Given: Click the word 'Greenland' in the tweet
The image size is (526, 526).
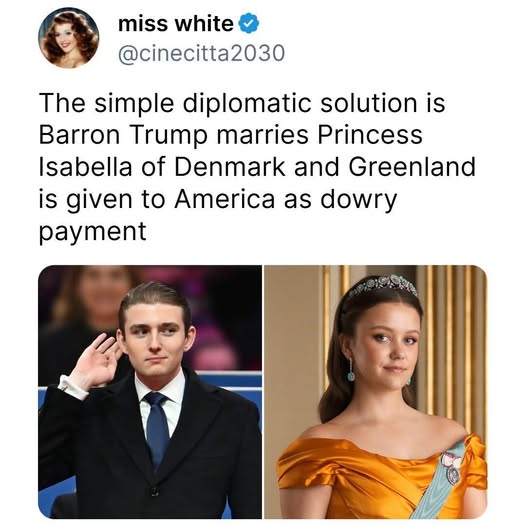Looking at the screenshot, I should [412, 167].
